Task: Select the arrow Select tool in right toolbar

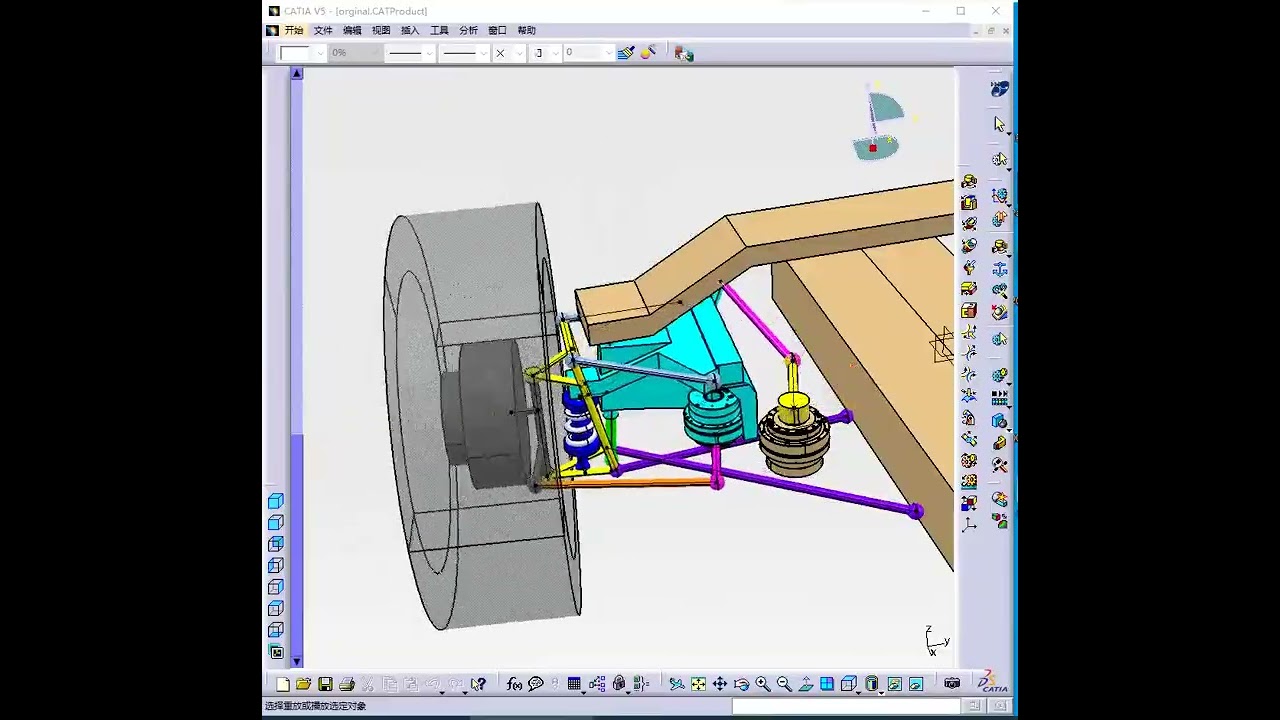Action: [999, 124]
